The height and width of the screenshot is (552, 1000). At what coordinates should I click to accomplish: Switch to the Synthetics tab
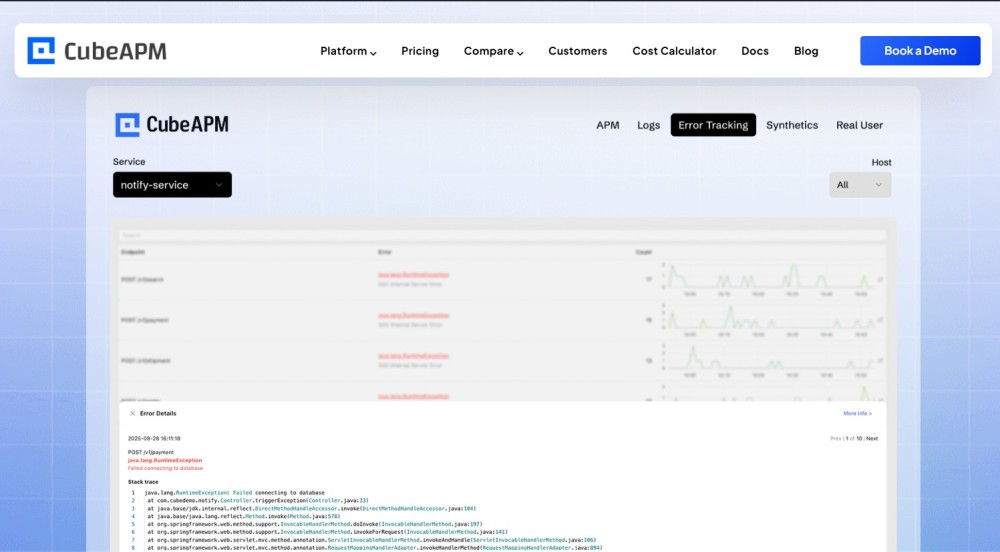(792, 125)
